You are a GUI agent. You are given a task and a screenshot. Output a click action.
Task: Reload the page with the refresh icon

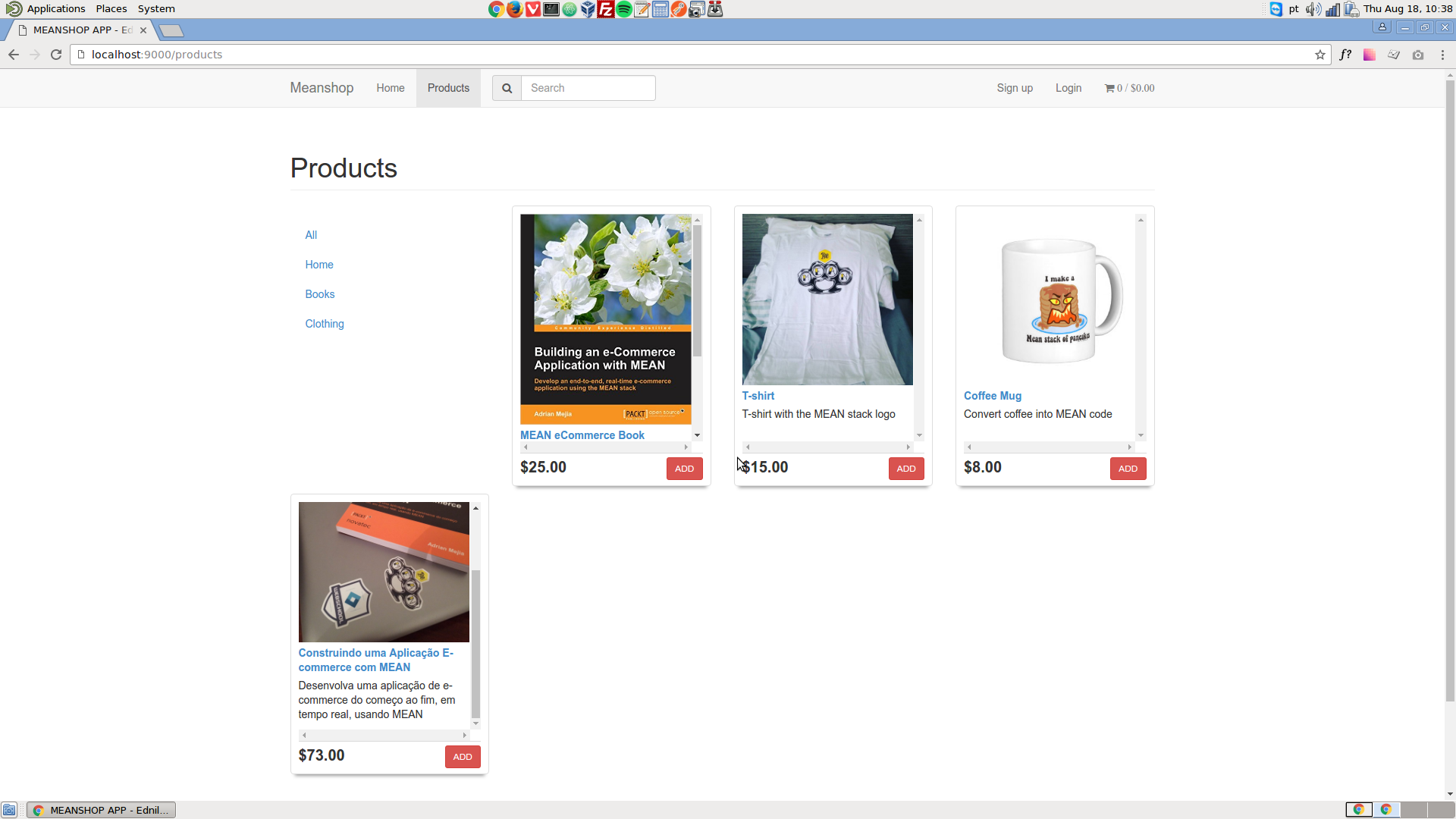pyautogui.click(x=56, y=55)
